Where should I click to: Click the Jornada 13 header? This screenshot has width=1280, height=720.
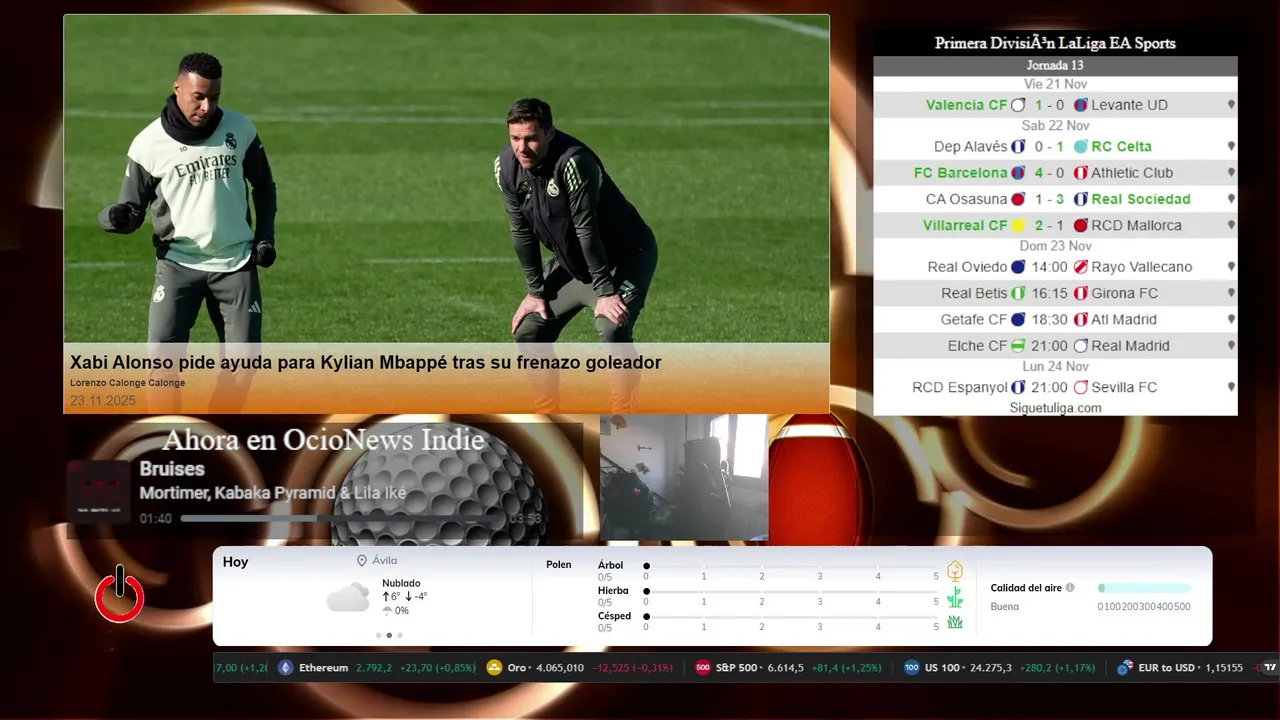click(x=1055, y=66)
